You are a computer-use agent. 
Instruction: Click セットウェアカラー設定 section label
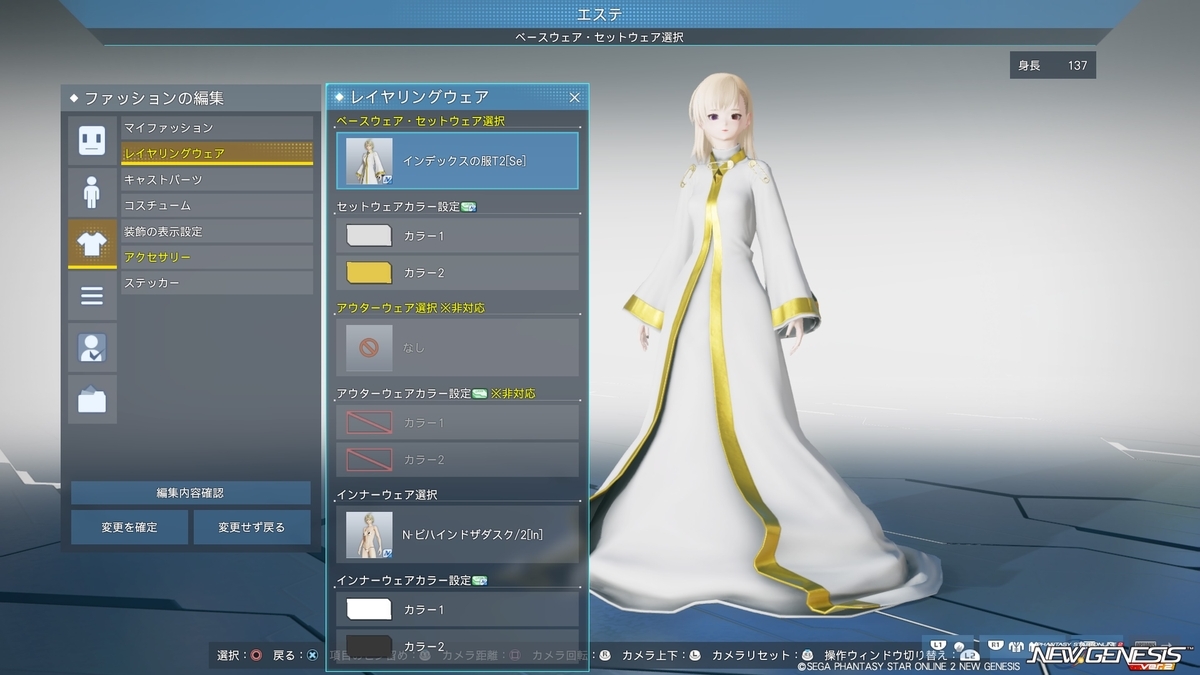click(x=398, y=207)
